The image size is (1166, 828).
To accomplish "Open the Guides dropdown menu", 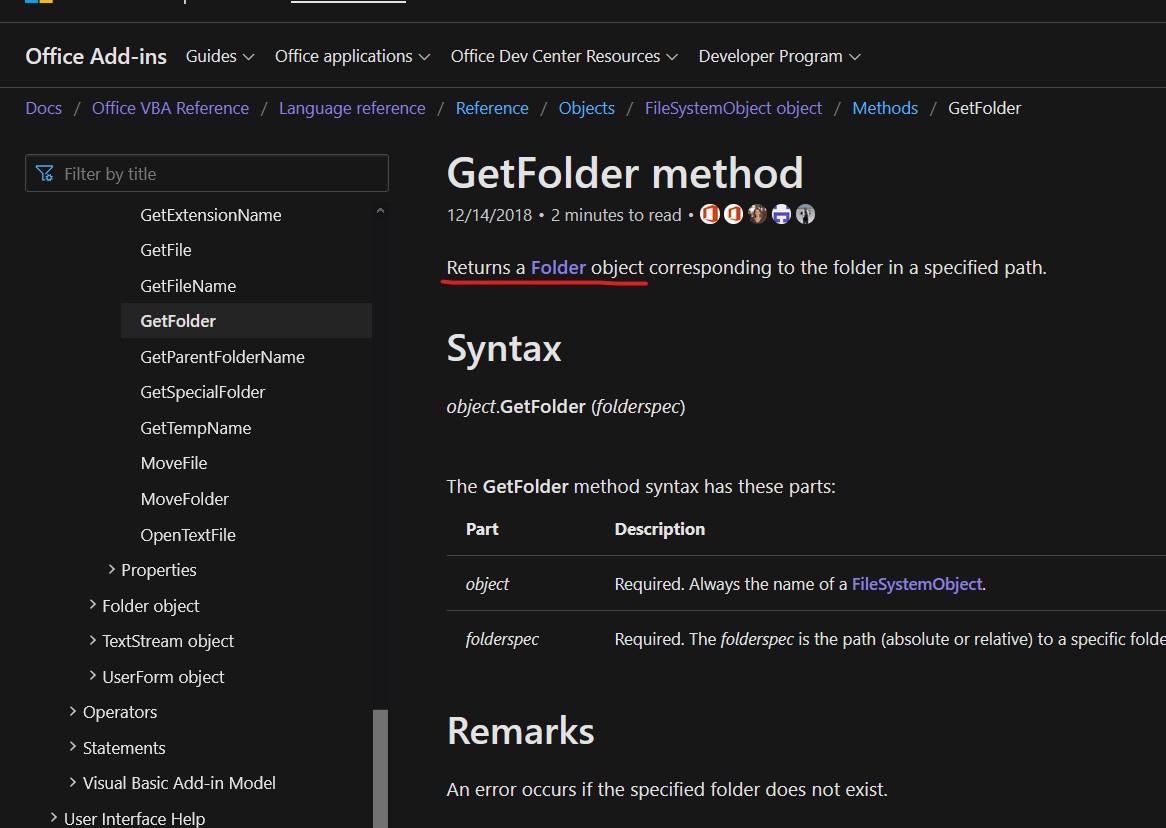I will pos(220,56).
